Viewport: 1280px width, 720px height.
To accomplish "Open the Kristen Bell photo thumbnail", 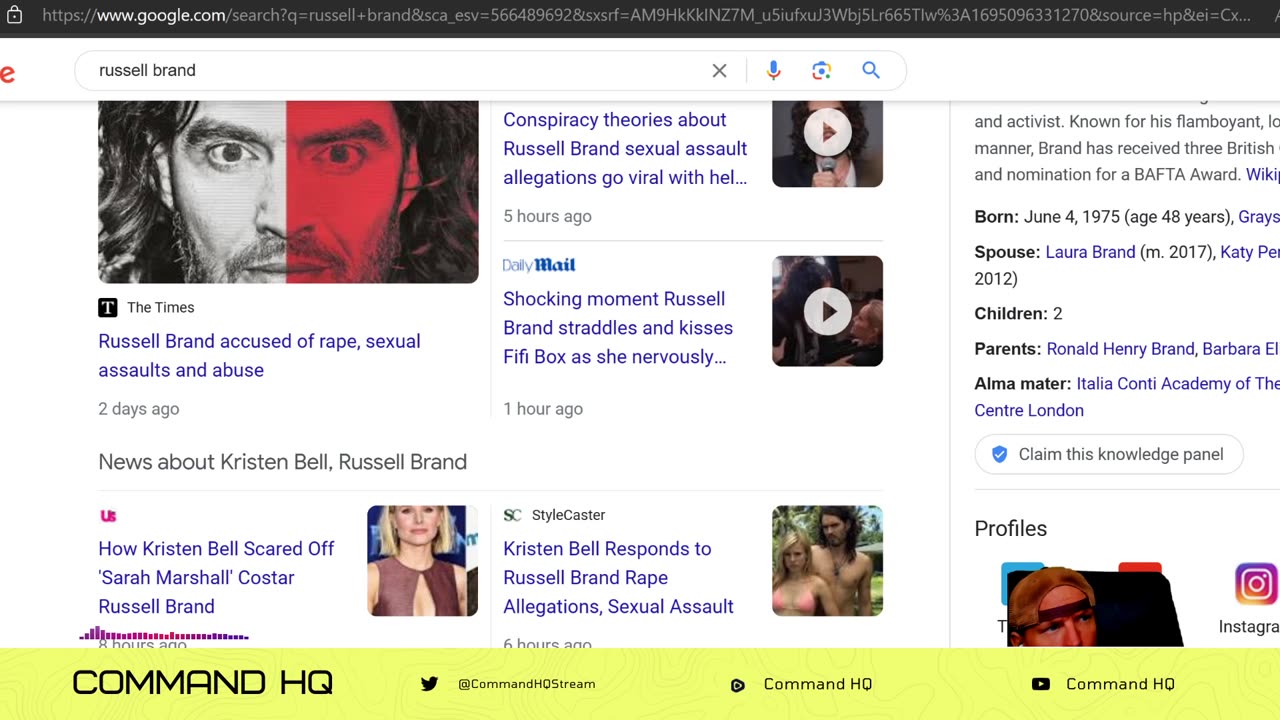I will coord(422,560).
